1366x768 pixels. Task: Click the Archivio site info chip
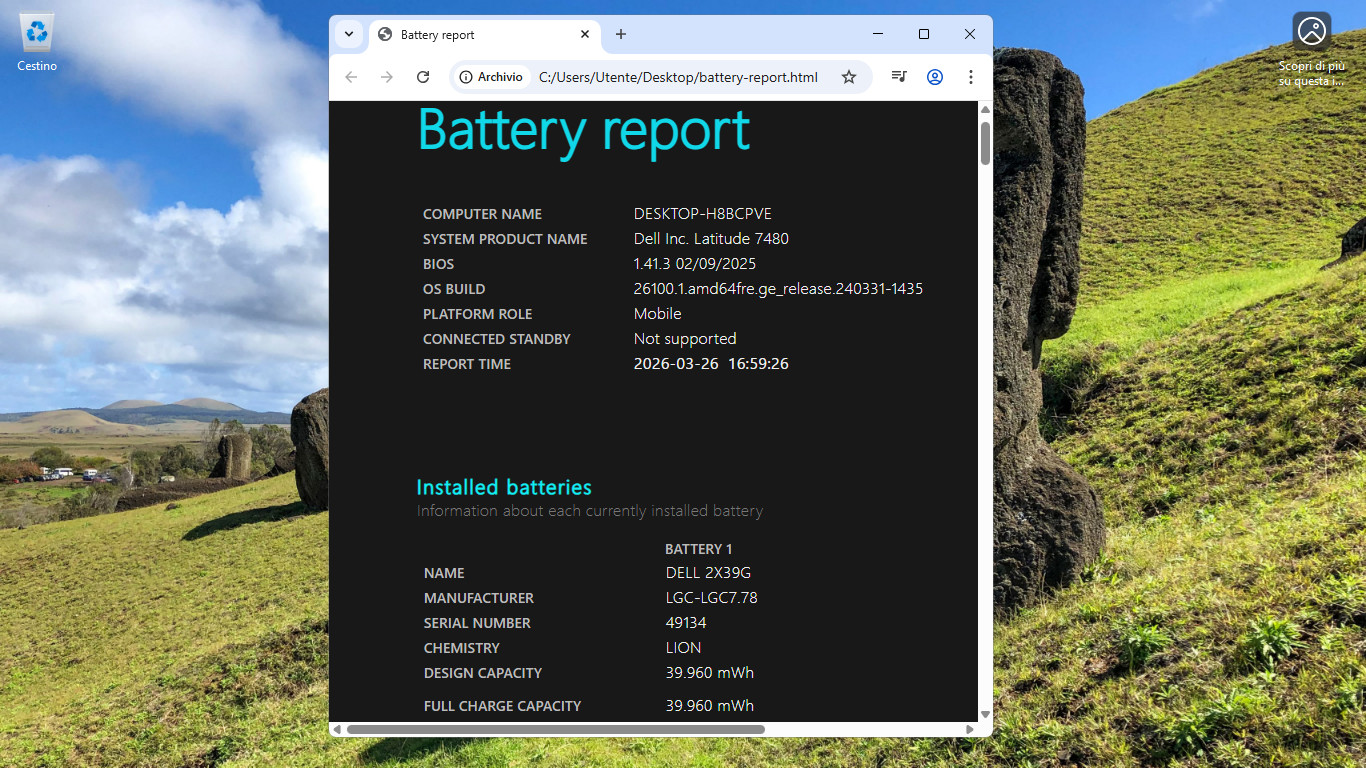click(491, 77)
